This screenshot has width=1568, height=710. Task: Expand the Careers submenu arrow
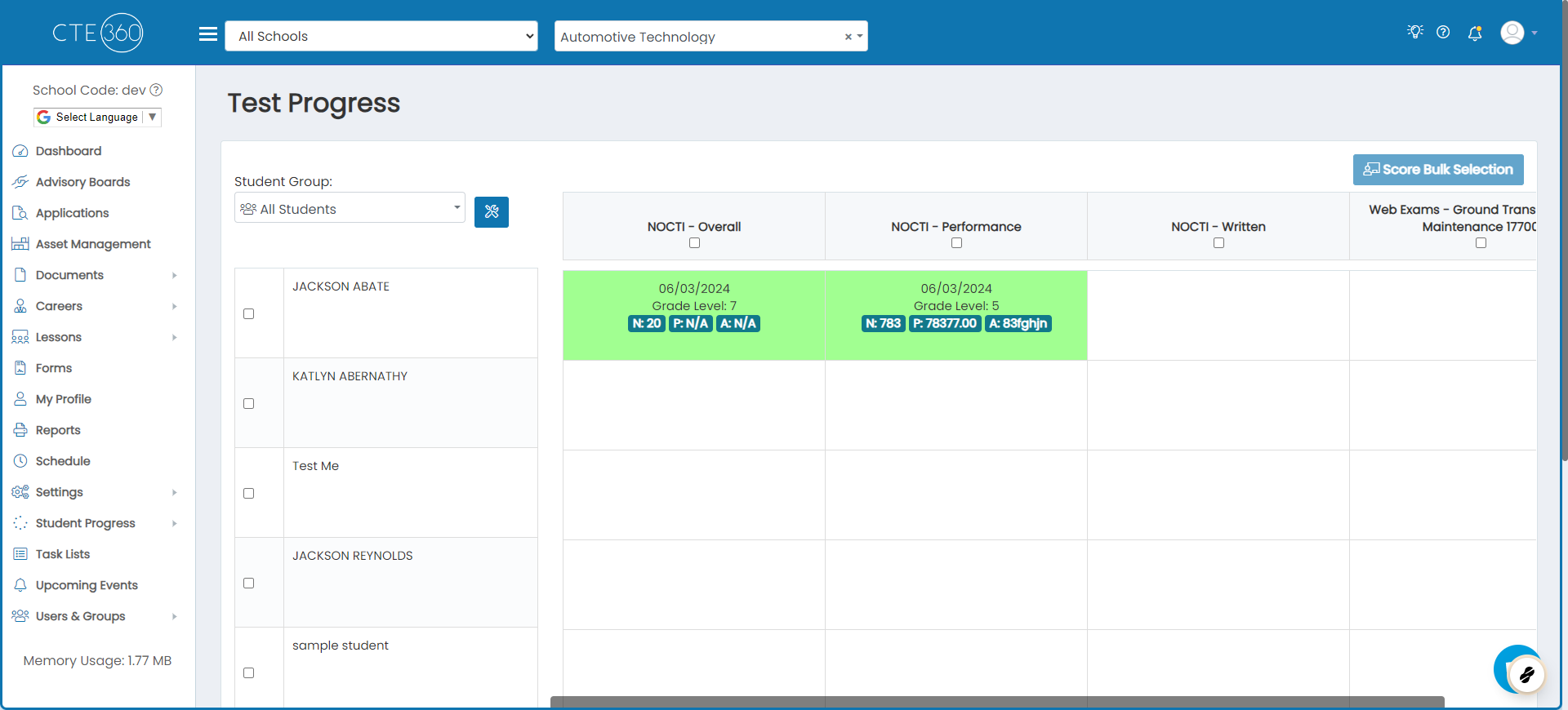click(x=175, y=307)
